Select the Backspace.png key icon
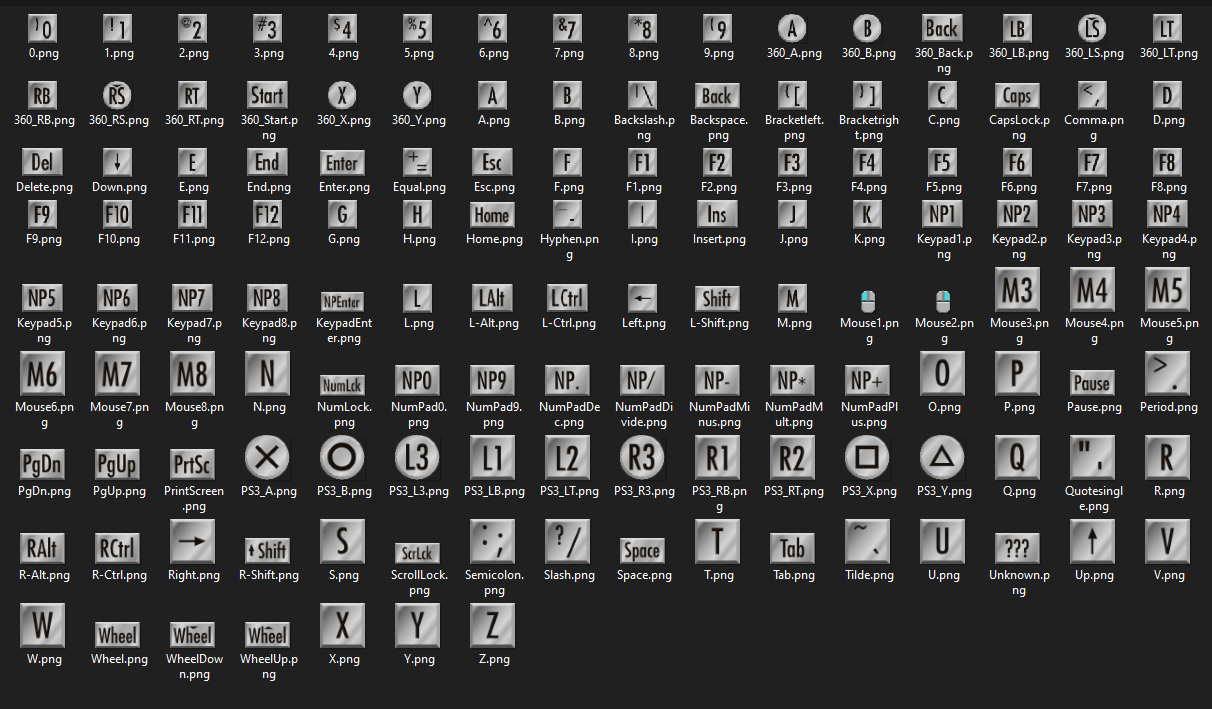This screenshot has width=1212, height=709. 717,96
